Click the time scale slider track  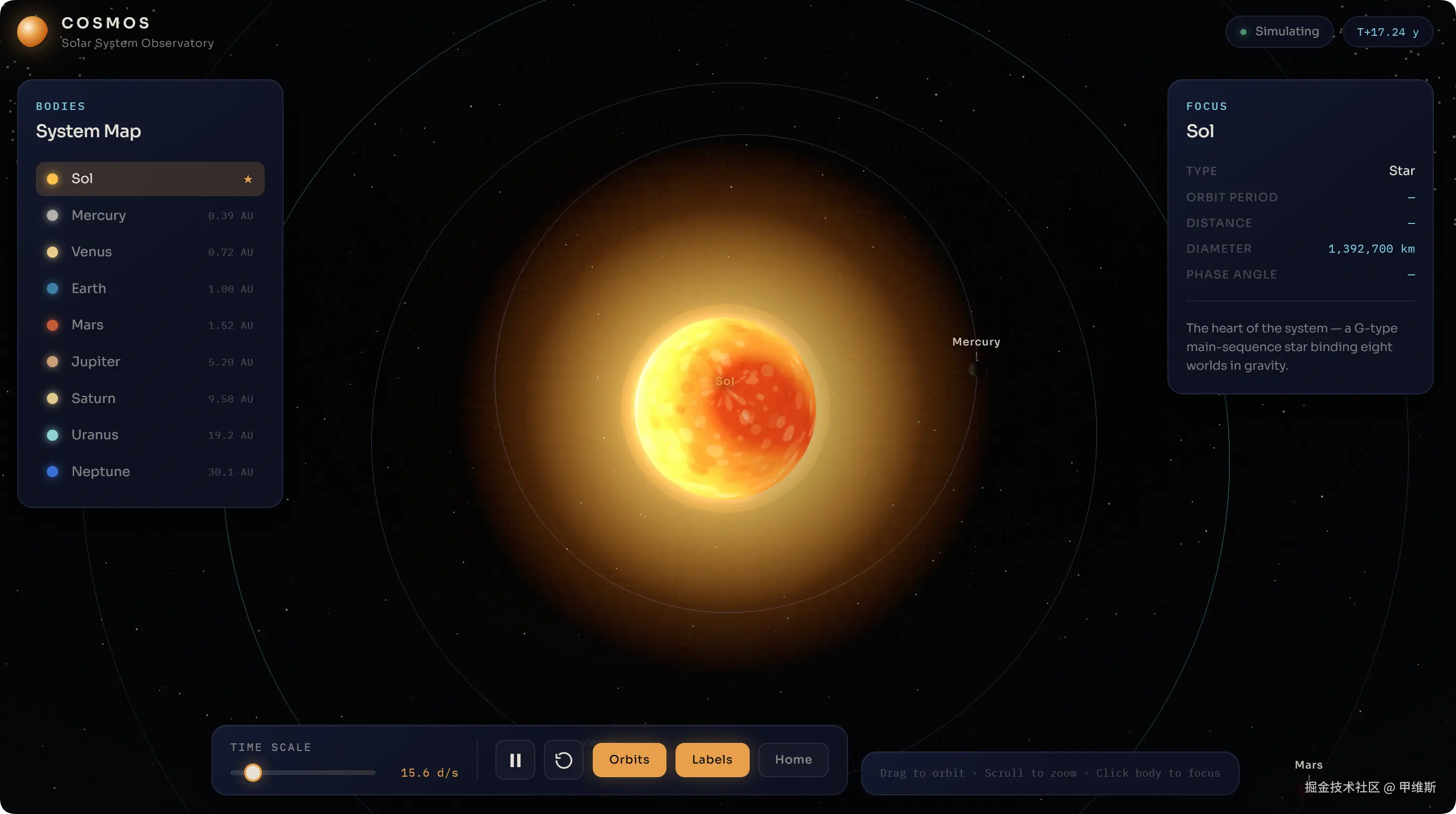click(302, 772)
